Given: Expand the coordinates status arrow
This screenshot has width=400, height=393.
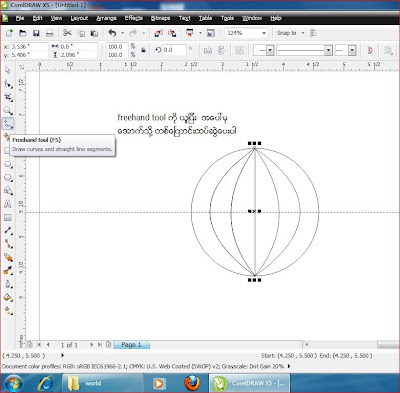Looking at the screenshot, I should click(62, 355).
